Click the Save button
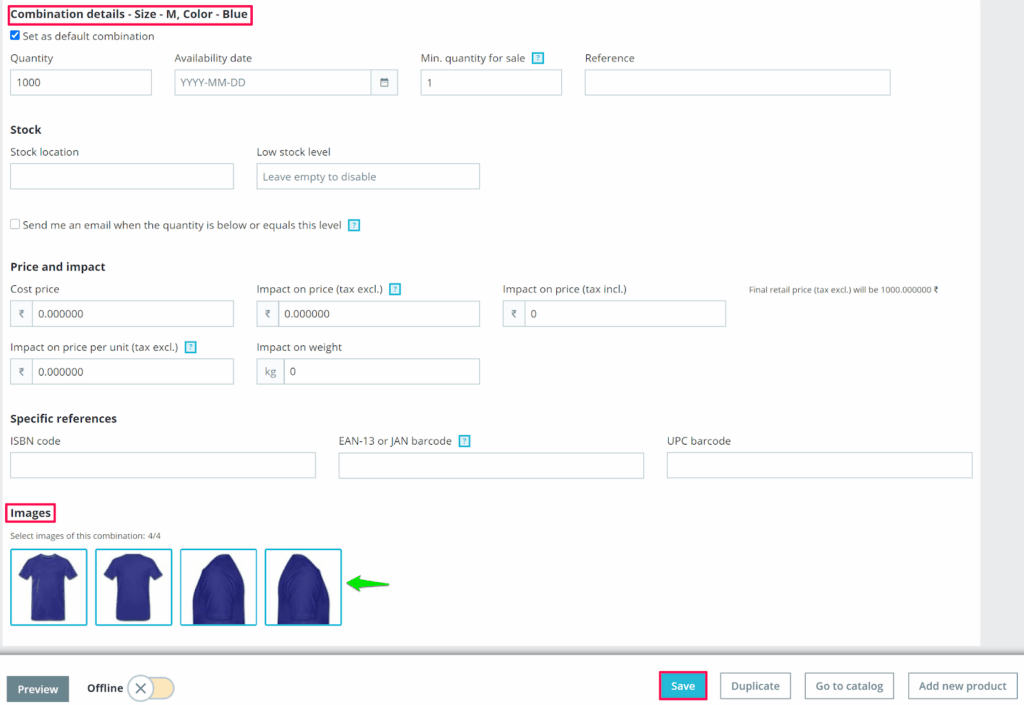 pyautogui.click(x=683, y=686)
